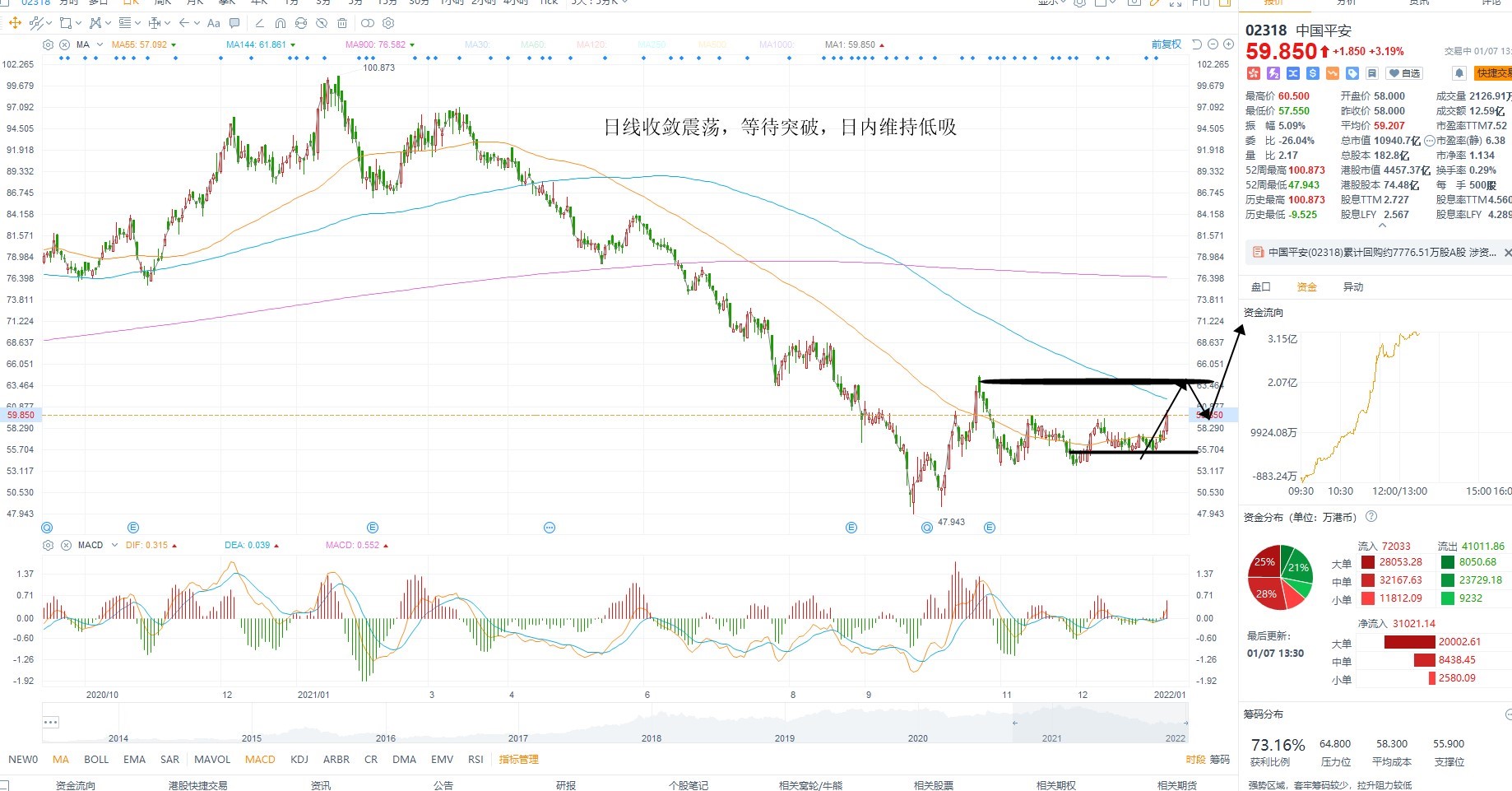Dismiss the news headline banner

pos(1507,253)
